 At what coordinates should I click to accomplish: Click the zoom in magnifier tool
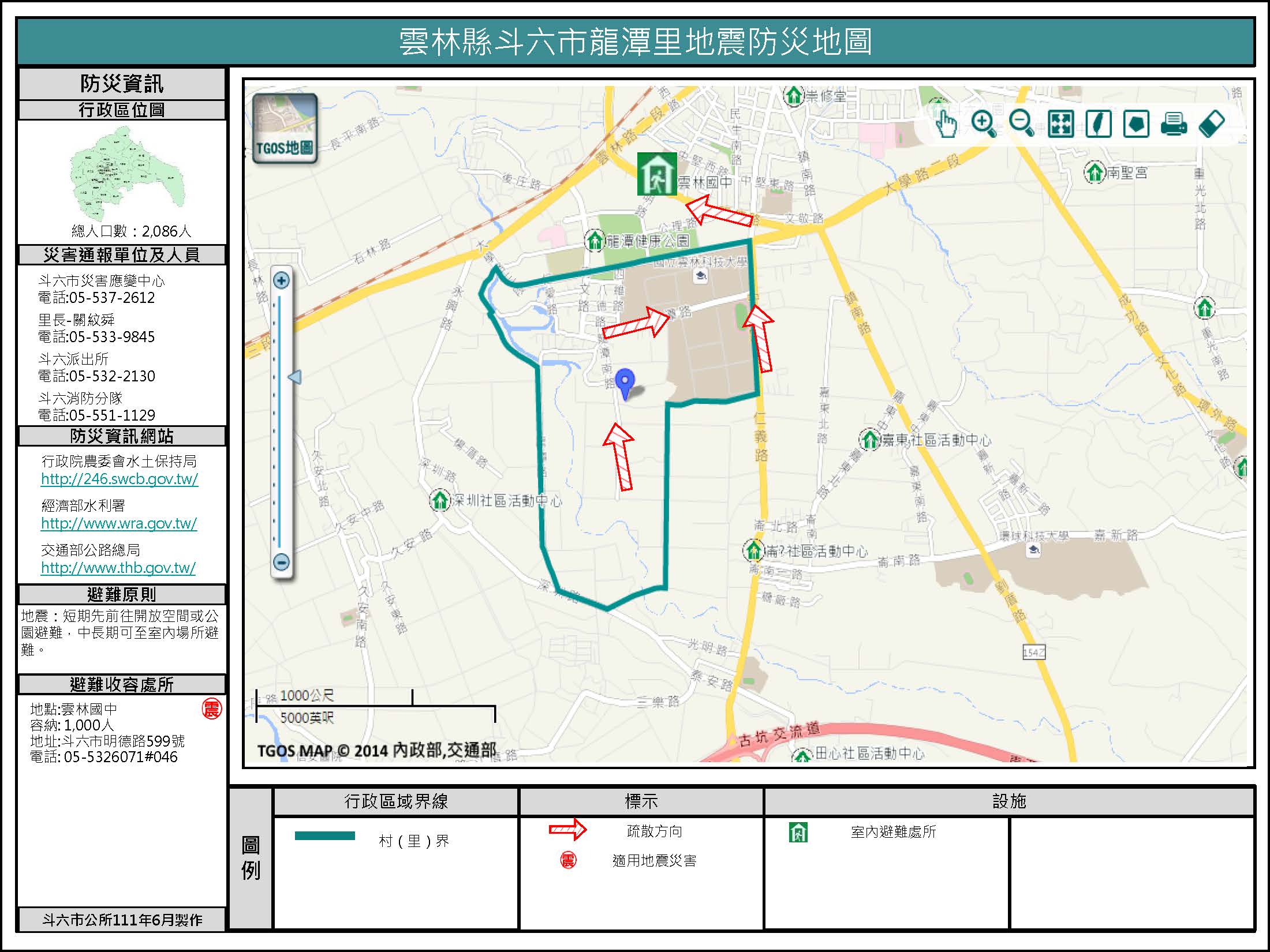point(984,123)
